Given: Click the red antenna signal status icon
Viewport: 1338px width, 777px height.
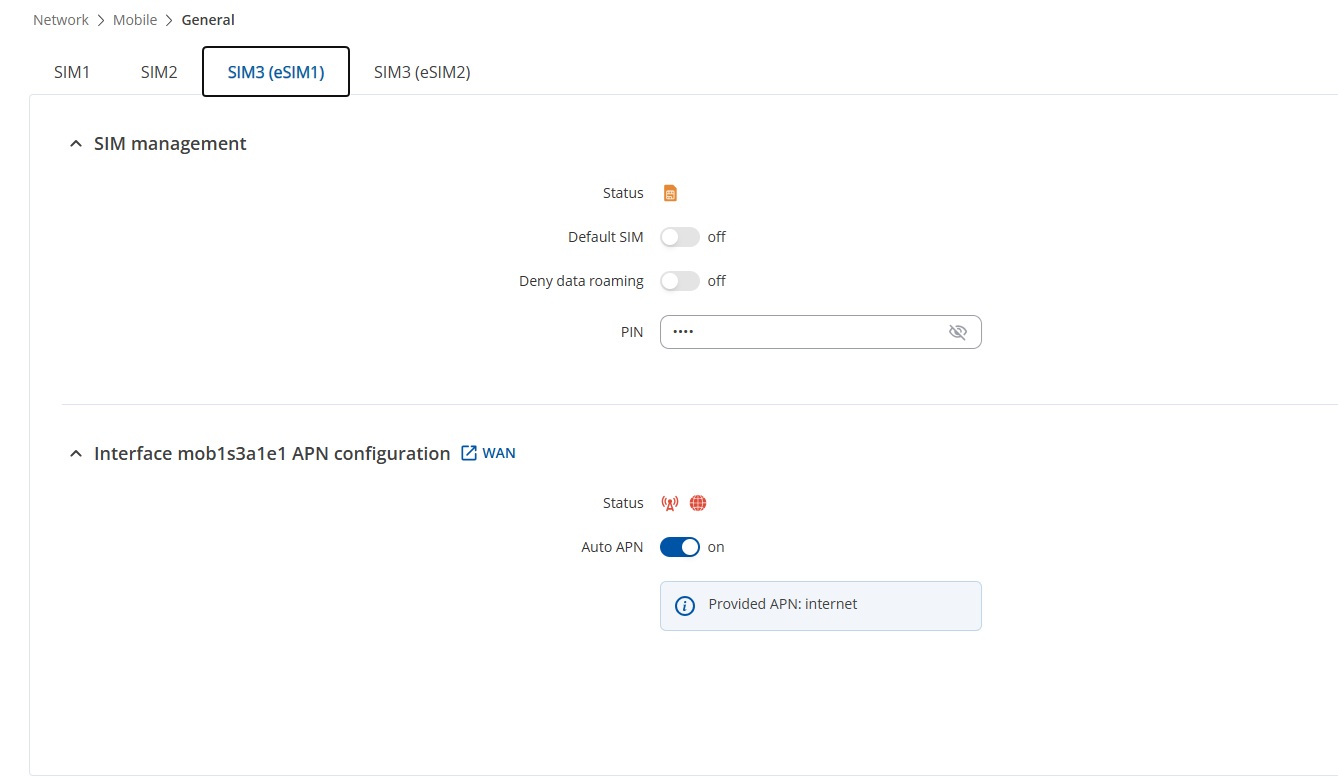Looking at the screenshot, I should (670, 503).
